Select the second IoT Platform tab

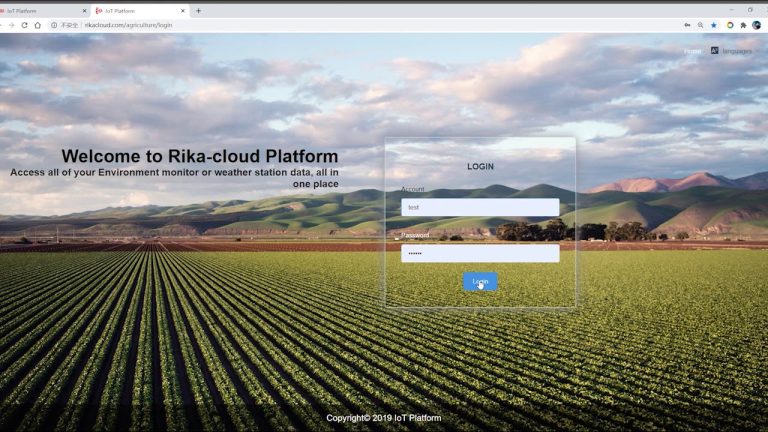coord(141,11)
